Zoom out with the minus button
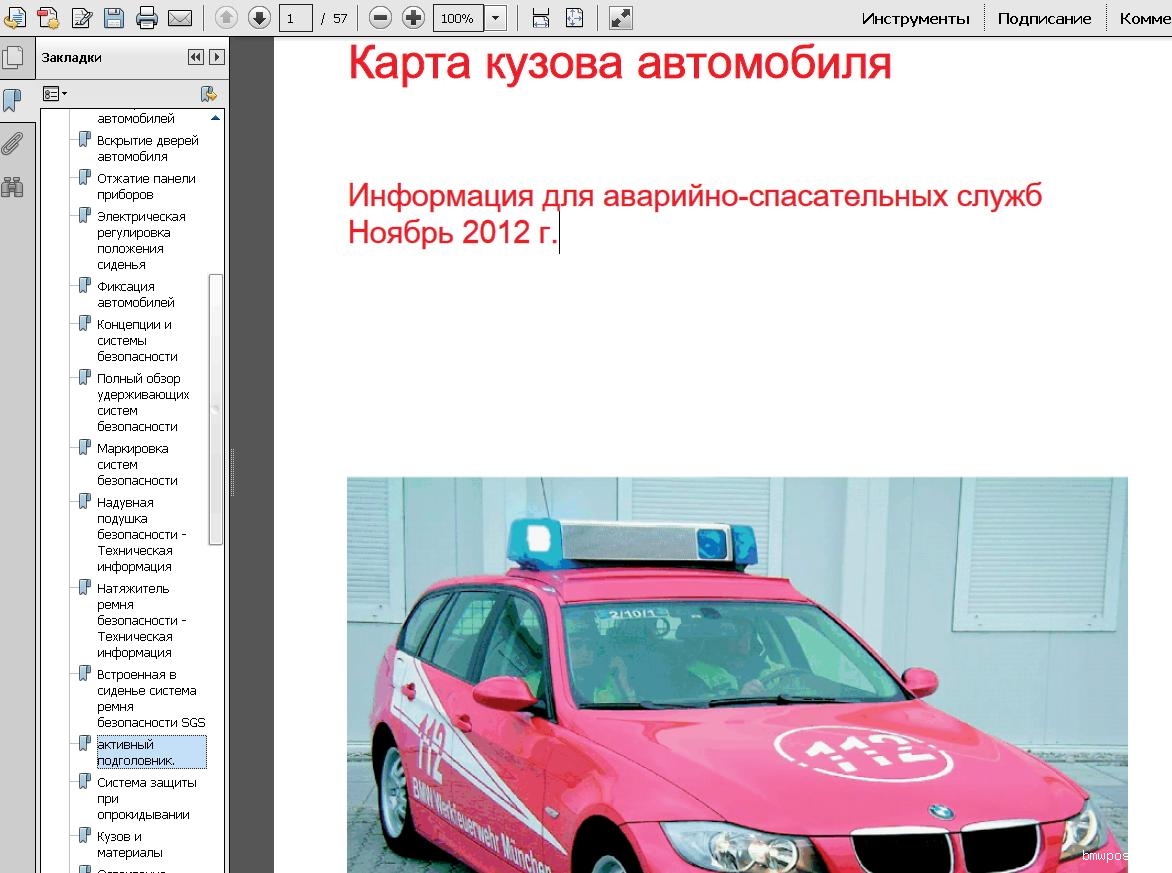Viewport: 1172px width, 873px height. click(x=380, y=18)
